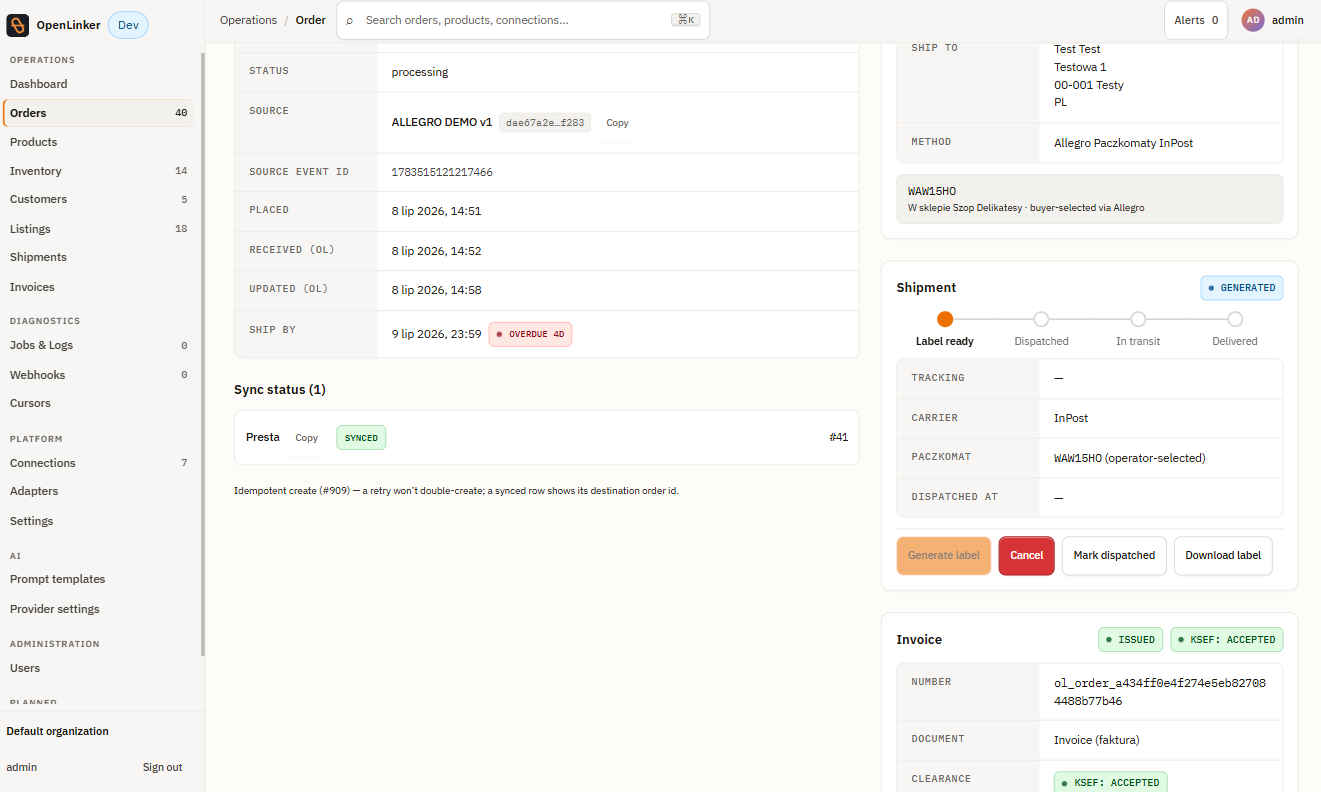Go to Operations breadcrumb
This screenshot has height=792, width=1321.
point(248,20)
